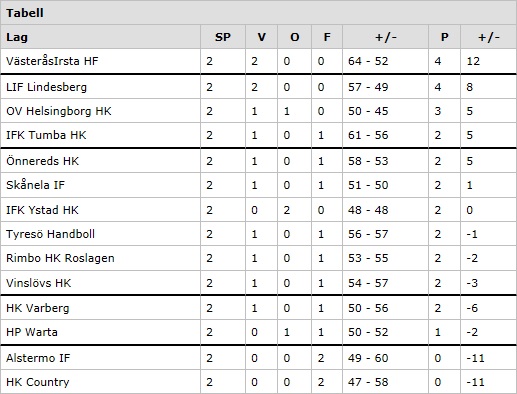Select OV Helsingborg HK in the table
This screenshot has height=394, width=517.
(59, 111)
